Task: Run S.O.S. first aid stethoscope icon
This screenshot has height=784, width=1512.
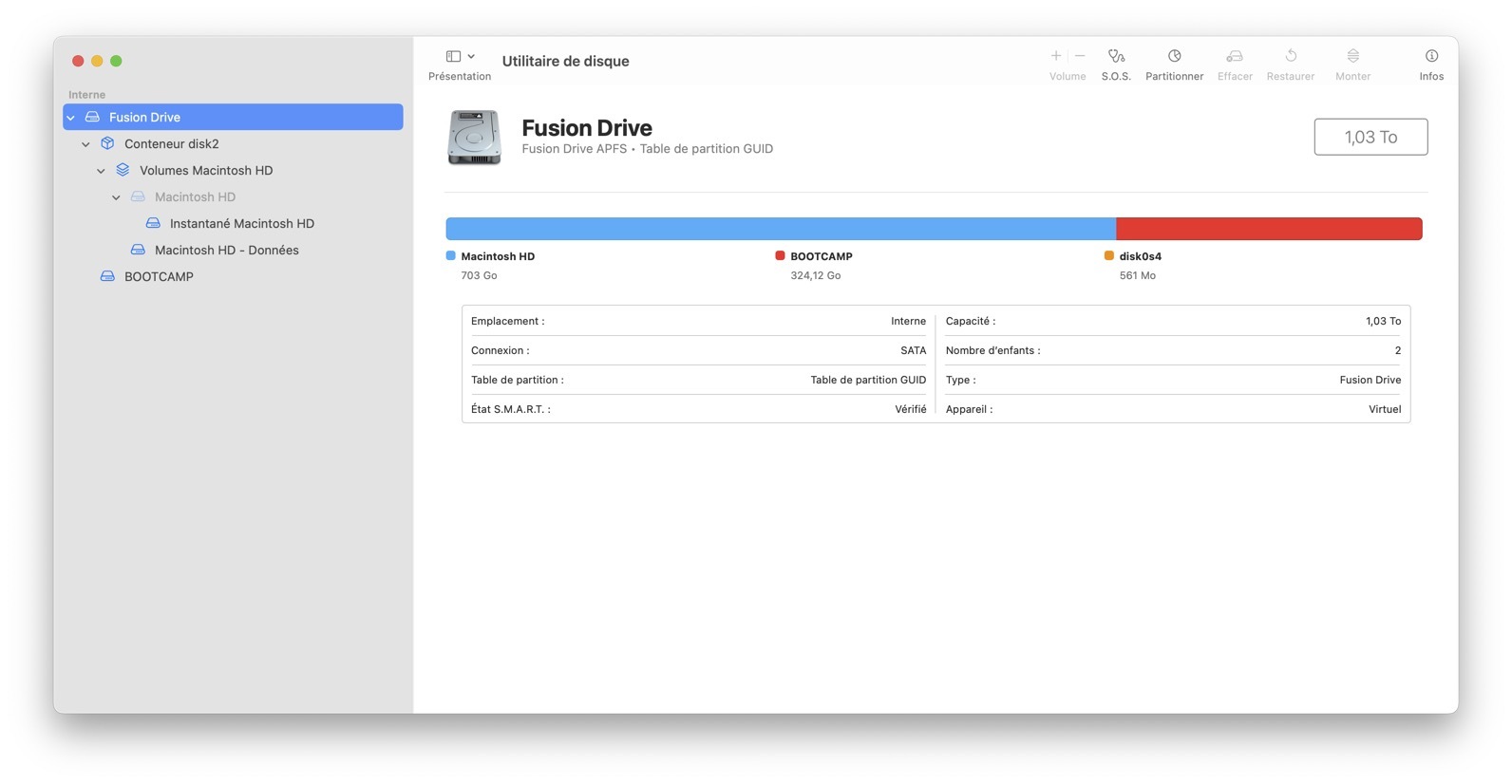Action: [x=1116, y=56]
